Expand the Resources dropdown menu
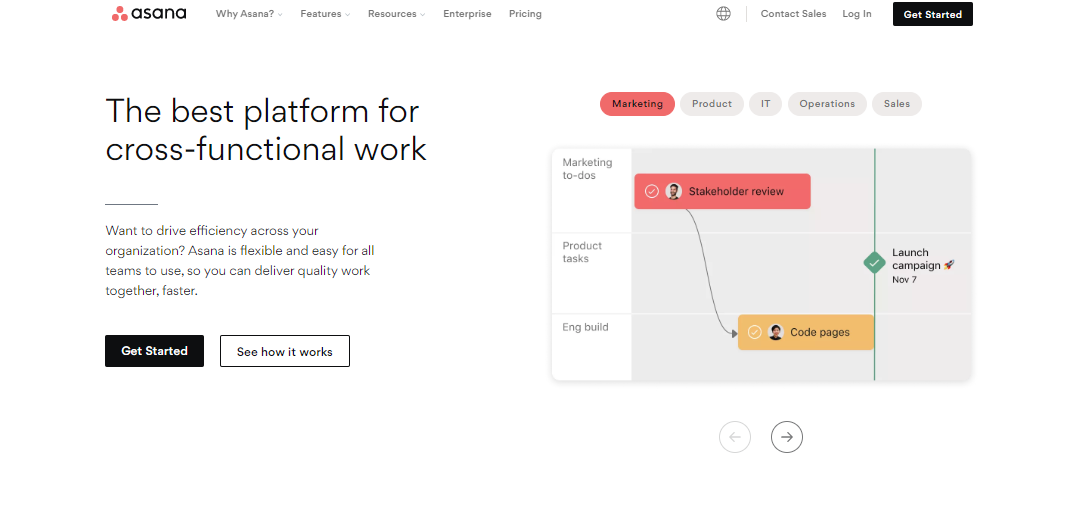 click(396, 14)
